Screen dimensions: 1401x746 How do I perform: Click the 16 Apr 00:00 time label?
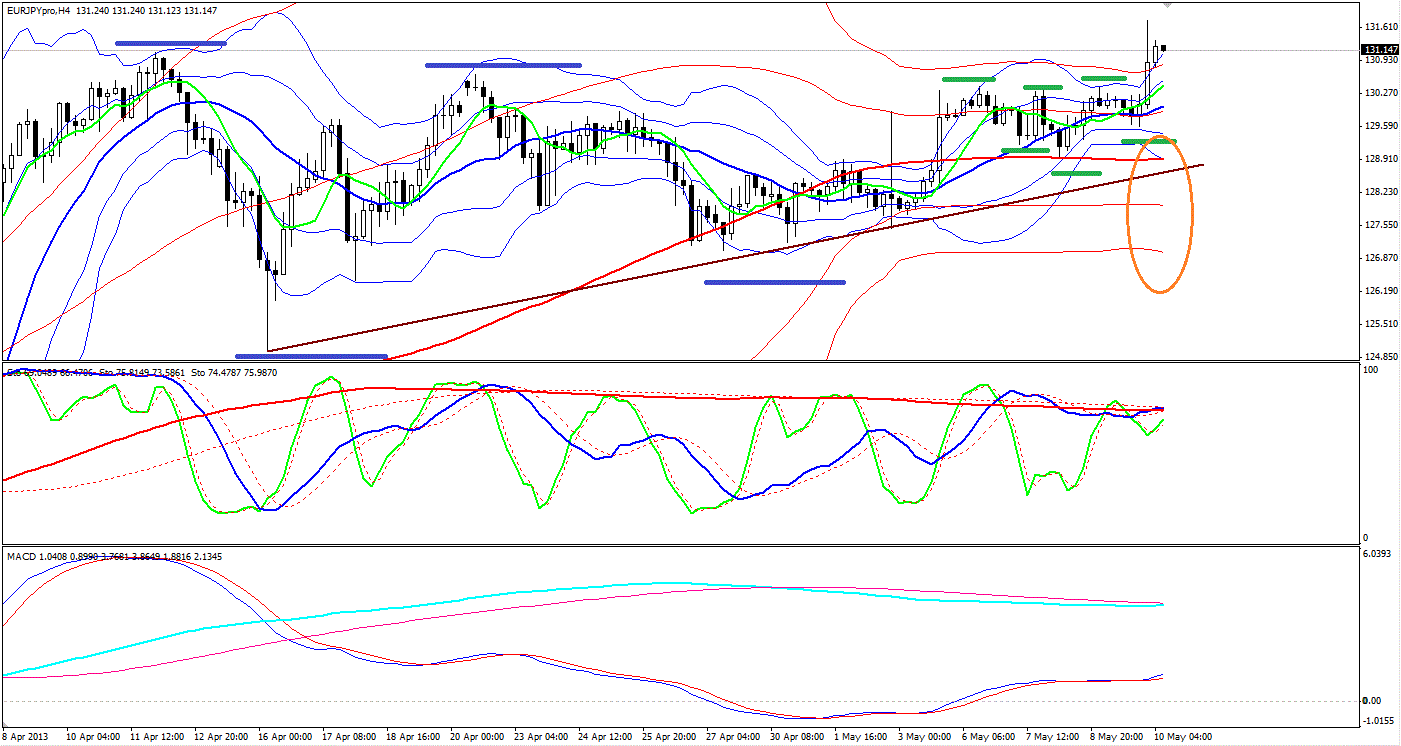click(x=284, y=737)
